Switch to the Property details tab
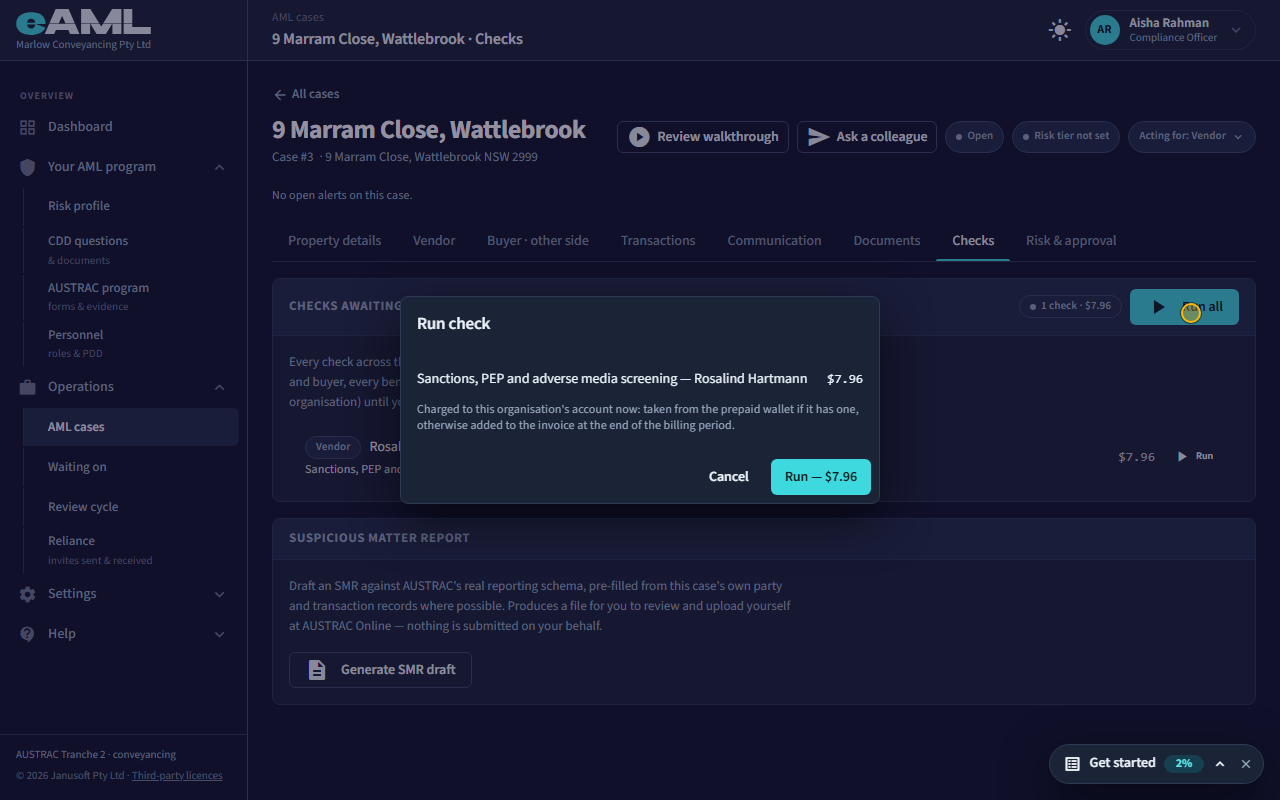 (334, 241)
